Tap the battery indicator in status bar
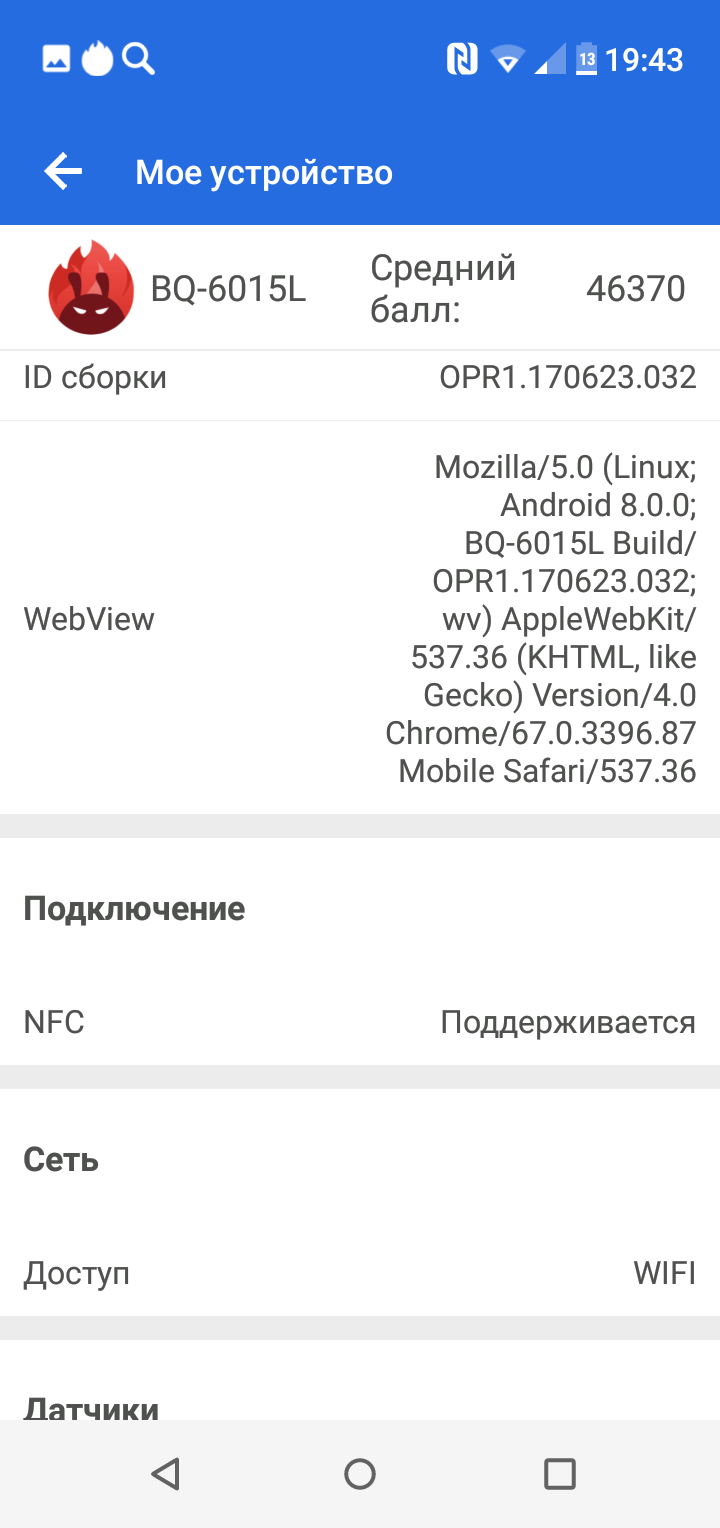The image size is (720, 1528). (x=587, y=59)
